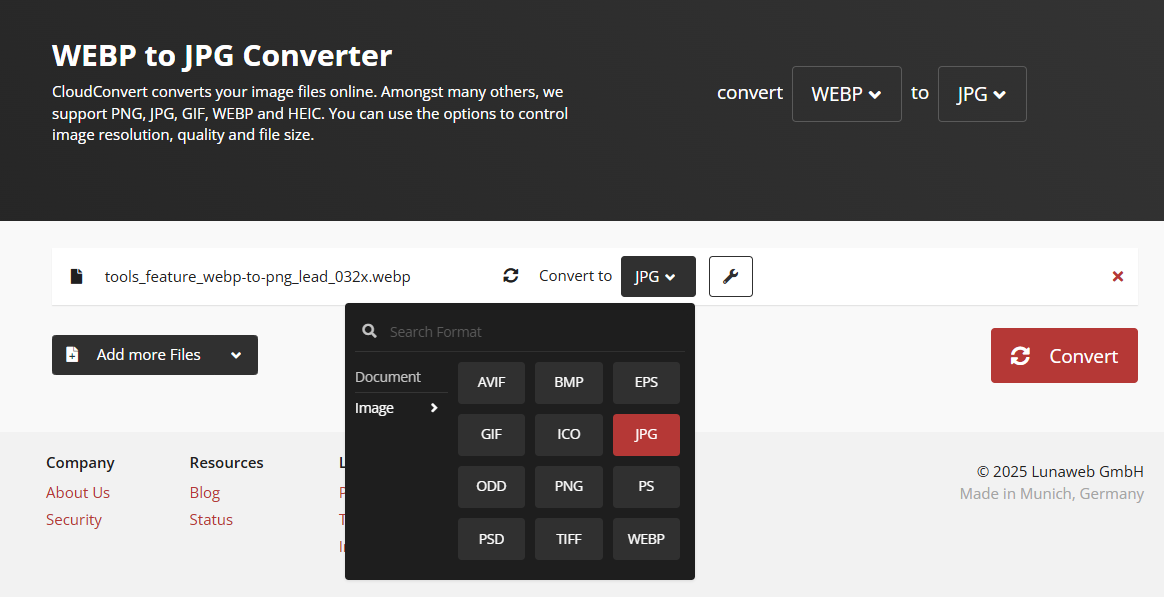Open the Security footer link
The image size is (1164, 597).
pos(73,520)
